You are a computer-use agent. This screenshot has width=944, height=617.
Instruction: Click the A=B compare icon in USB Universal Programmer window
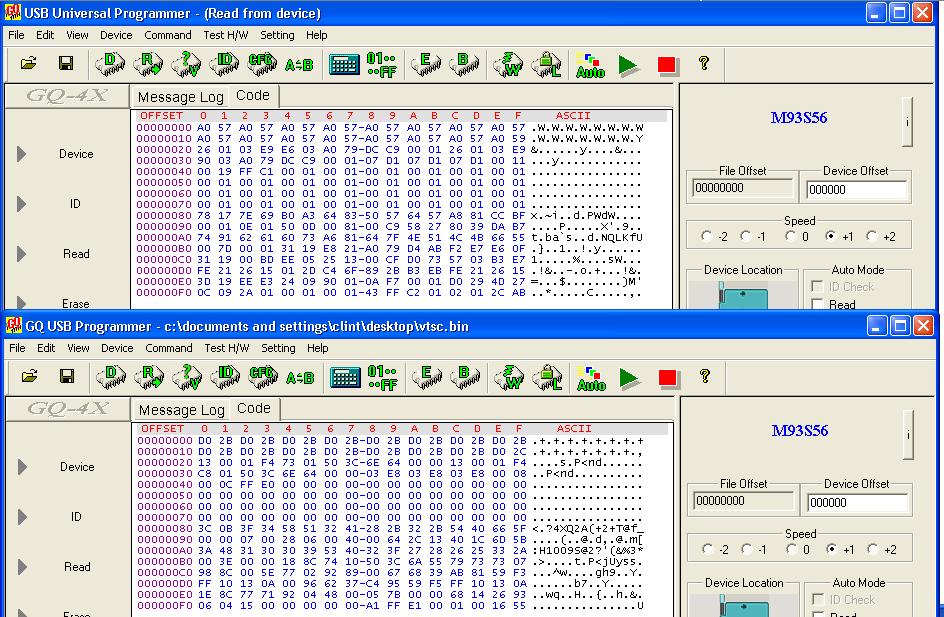pos(299,64)
